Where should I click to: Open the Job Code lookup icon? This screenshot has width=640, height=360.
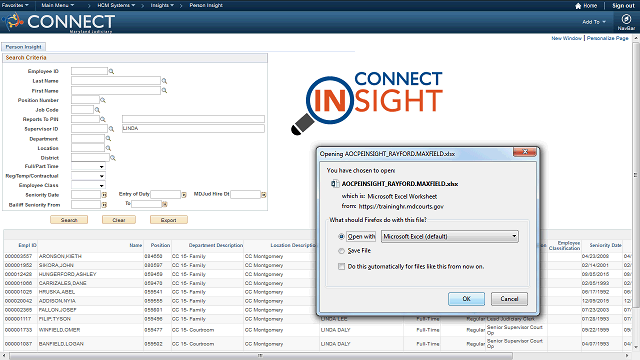[97, 110]
